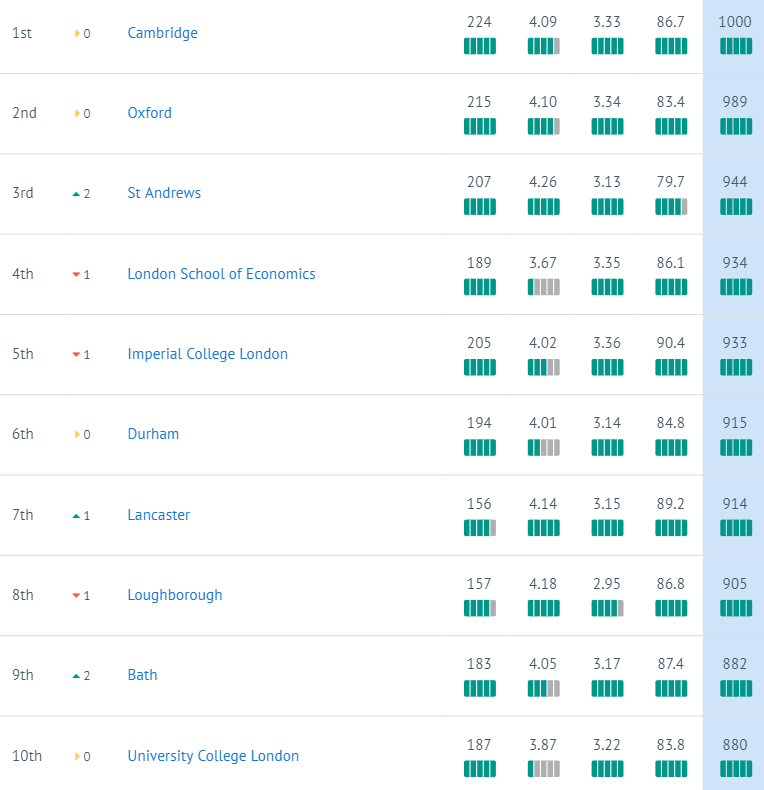This screenshot has height=790, width=764.
Task: Click LSE bar indicator under 3.67
Action: click(543, 287)
